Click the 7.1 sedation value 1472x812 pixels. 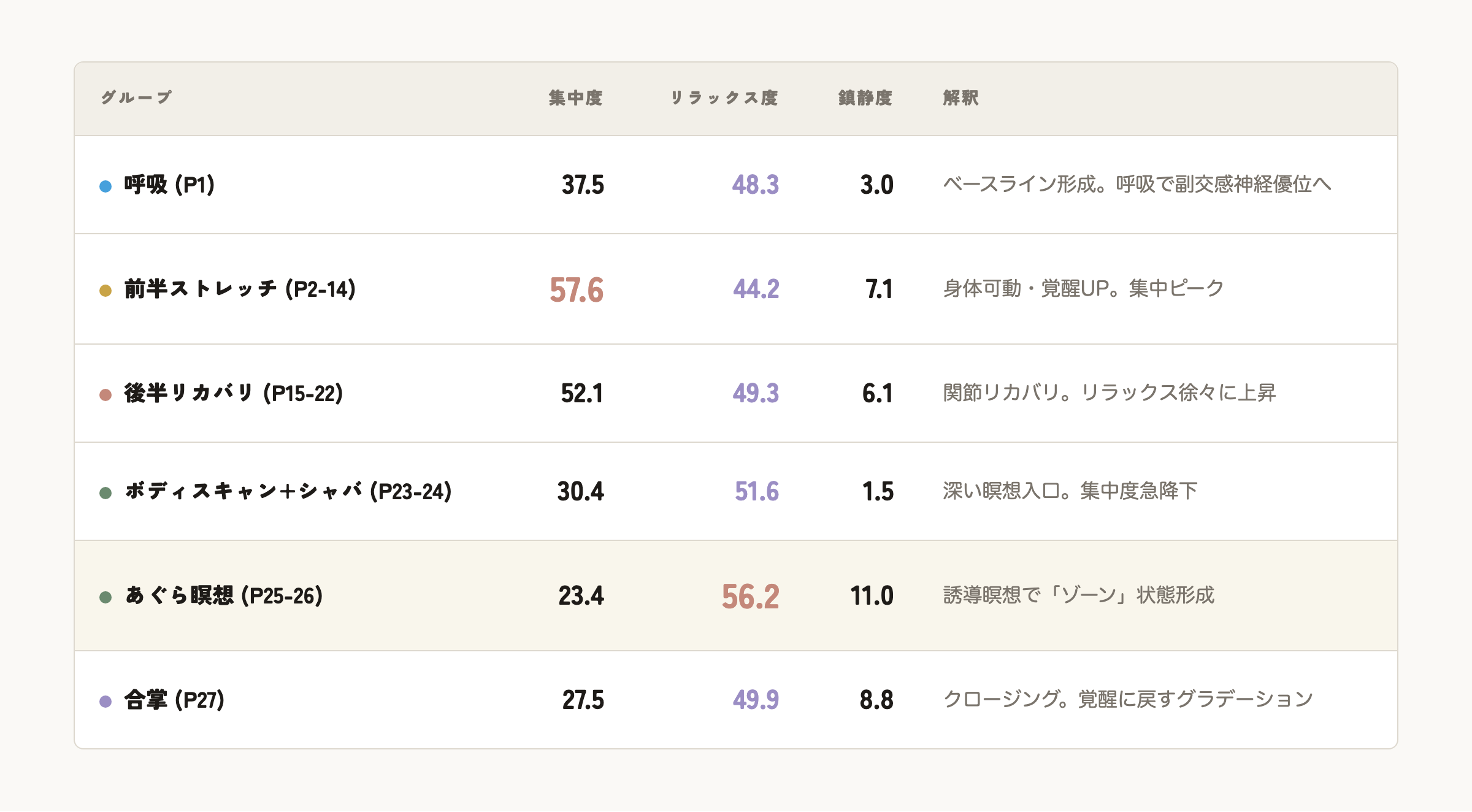tap(879, 289)
